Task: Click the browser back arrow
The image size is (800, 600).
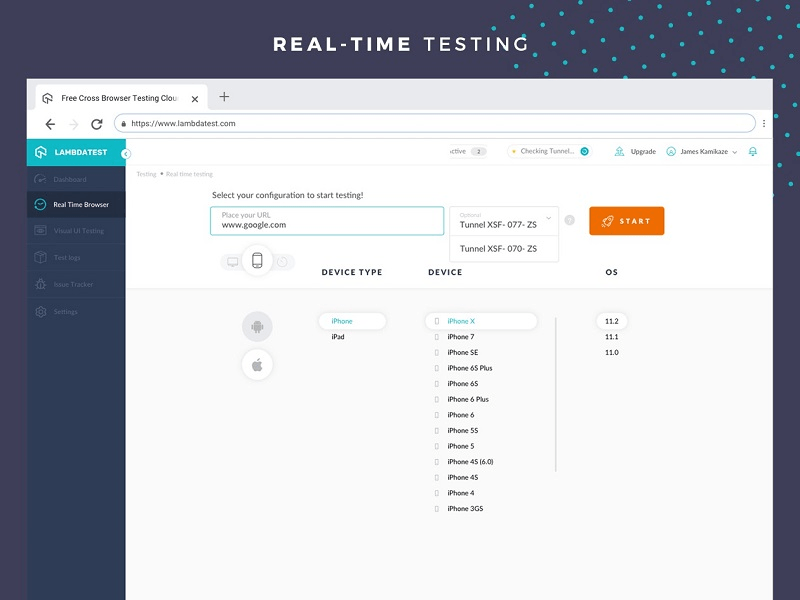Action: click(x=50, y=124)
